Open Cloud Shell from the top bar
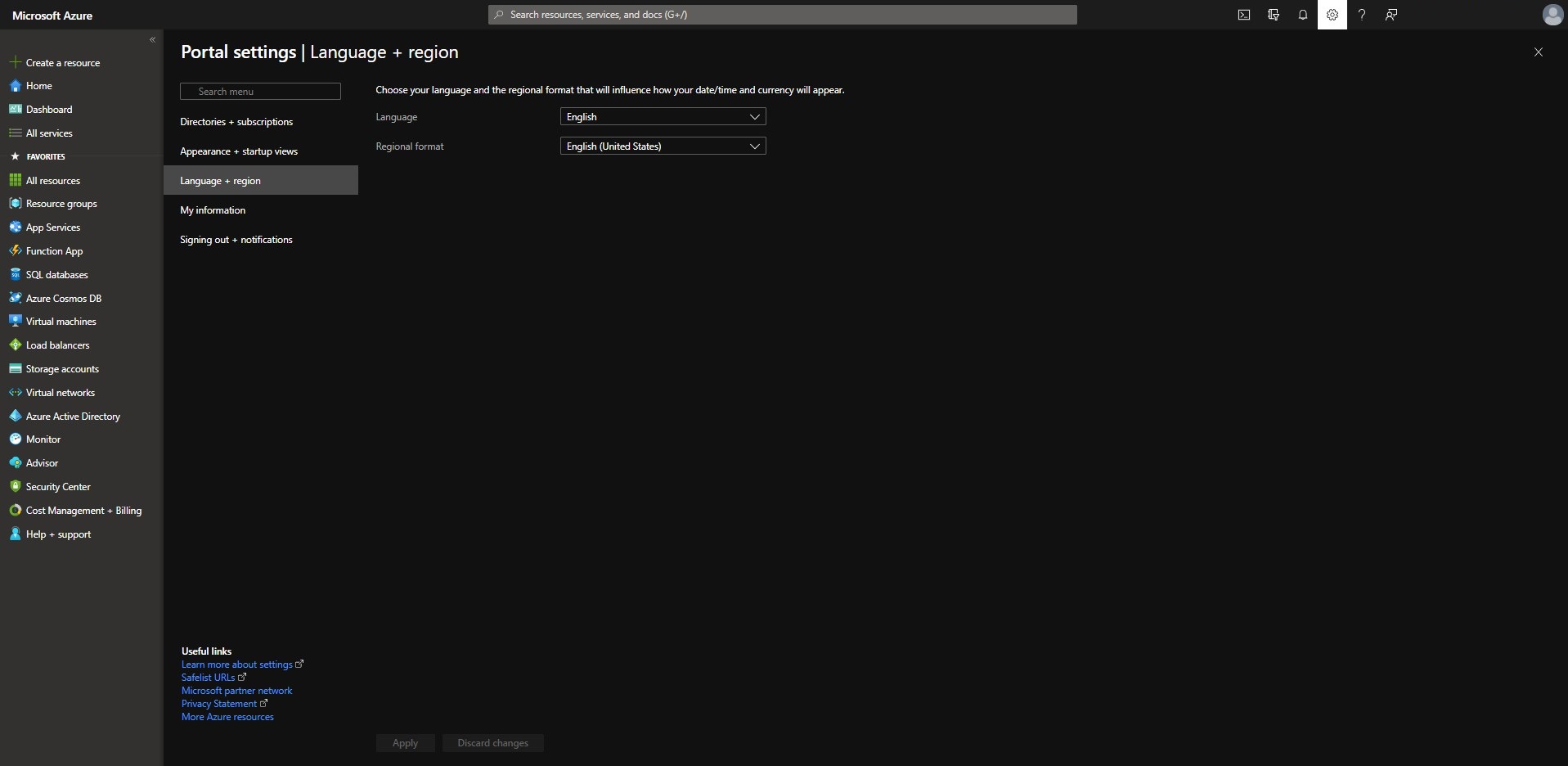This screenshot has height=766, width=1568. [x=1243, y=15]
